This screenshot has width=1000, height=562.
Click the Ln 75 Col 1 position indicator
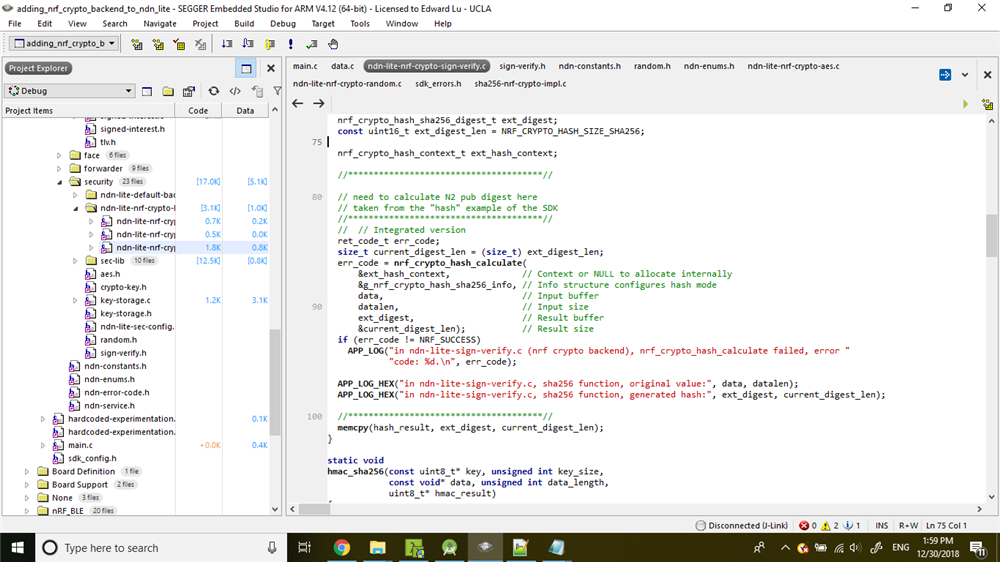click(946, 526)
